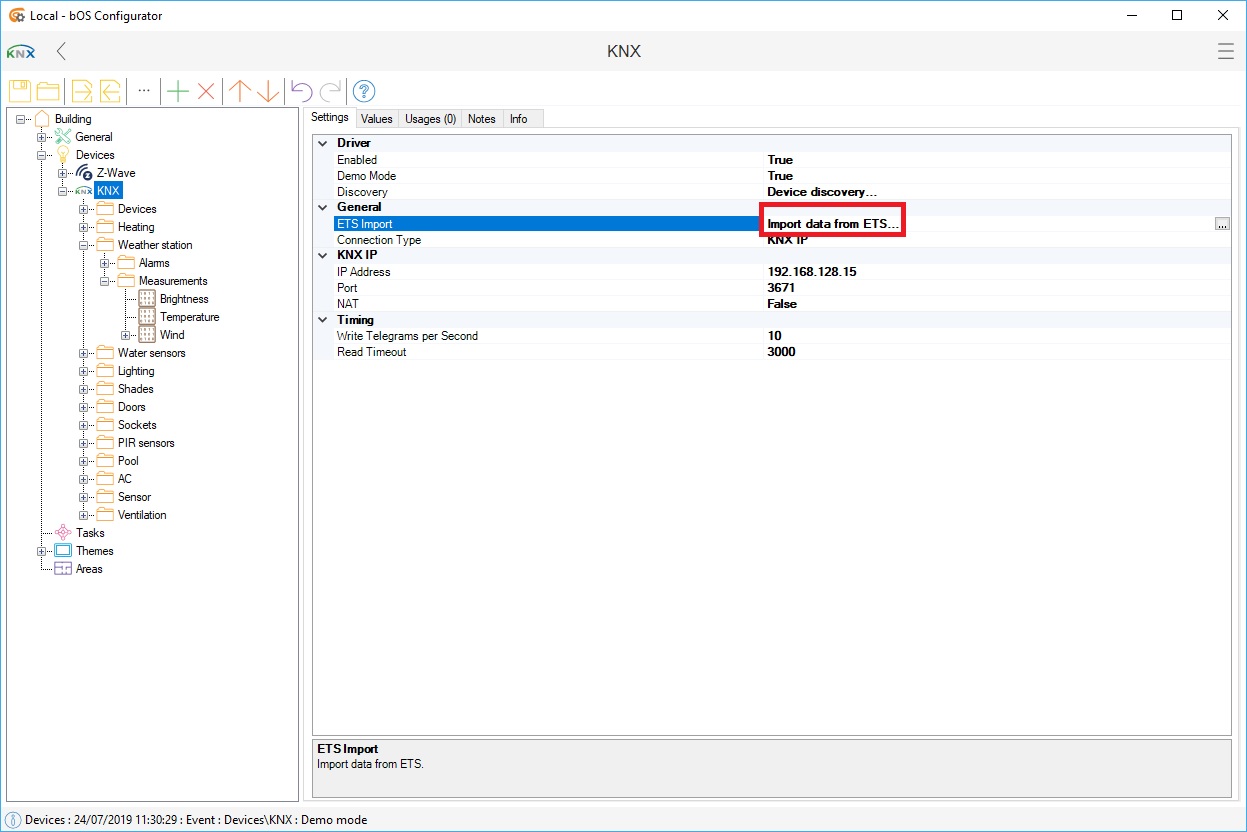Select the AC folder
This screenshot has width=1247, height=832.
[x=125, y=479]
